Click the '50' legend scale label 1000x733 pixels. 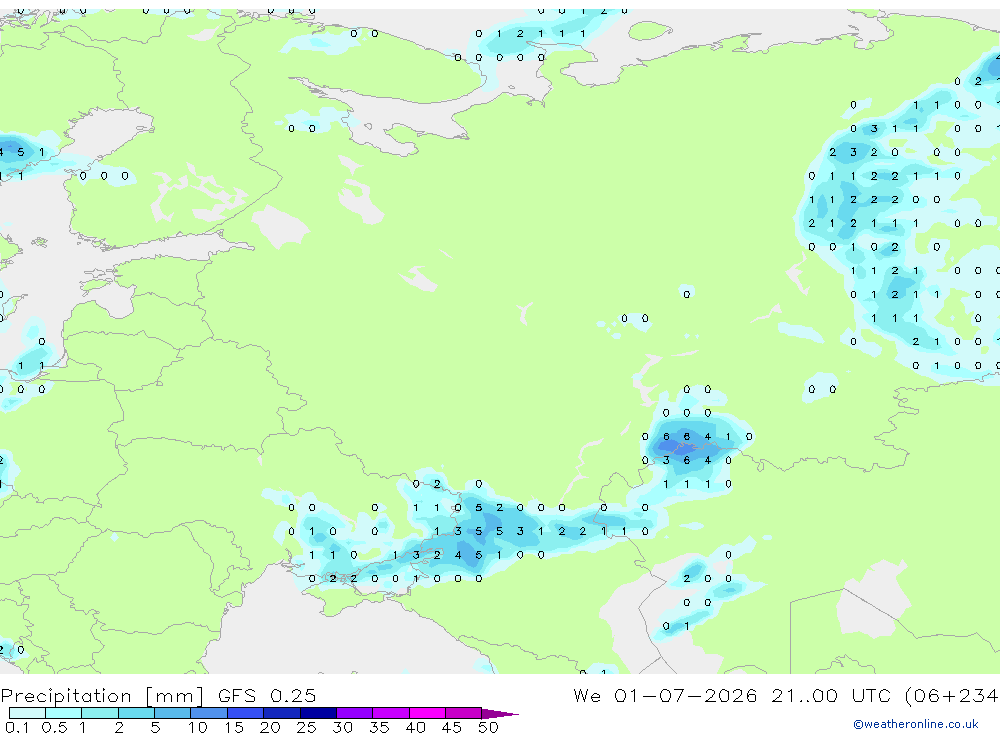tap(488, 727)
